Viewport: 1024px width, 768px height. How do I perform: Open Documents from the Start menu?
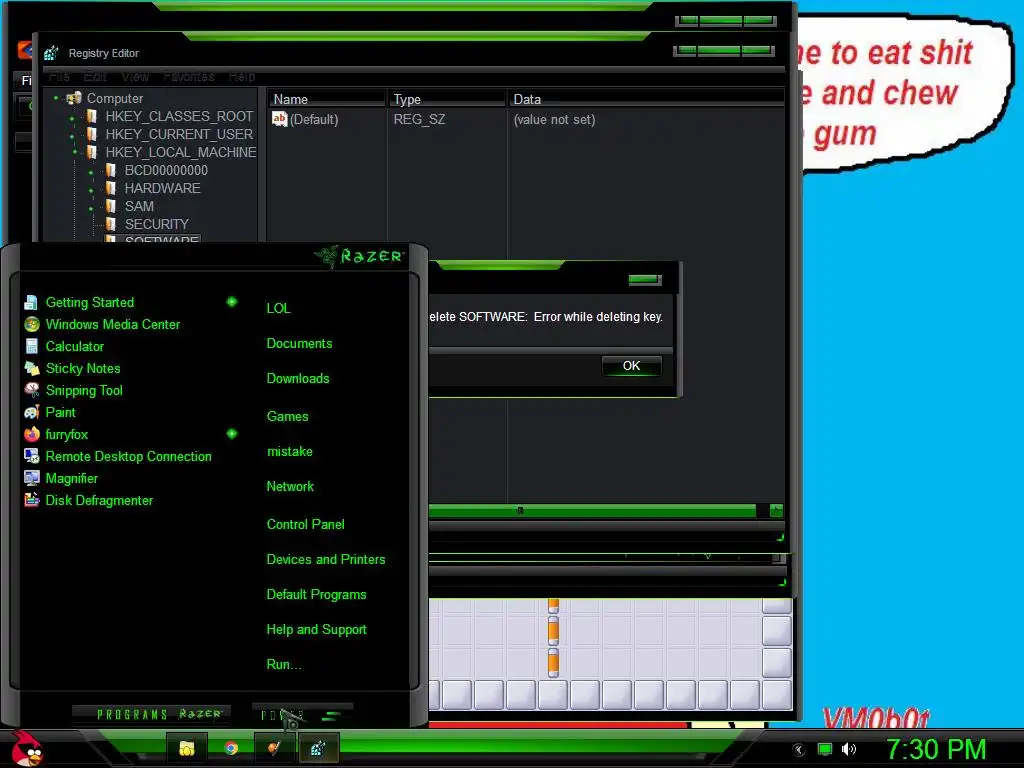299,344
